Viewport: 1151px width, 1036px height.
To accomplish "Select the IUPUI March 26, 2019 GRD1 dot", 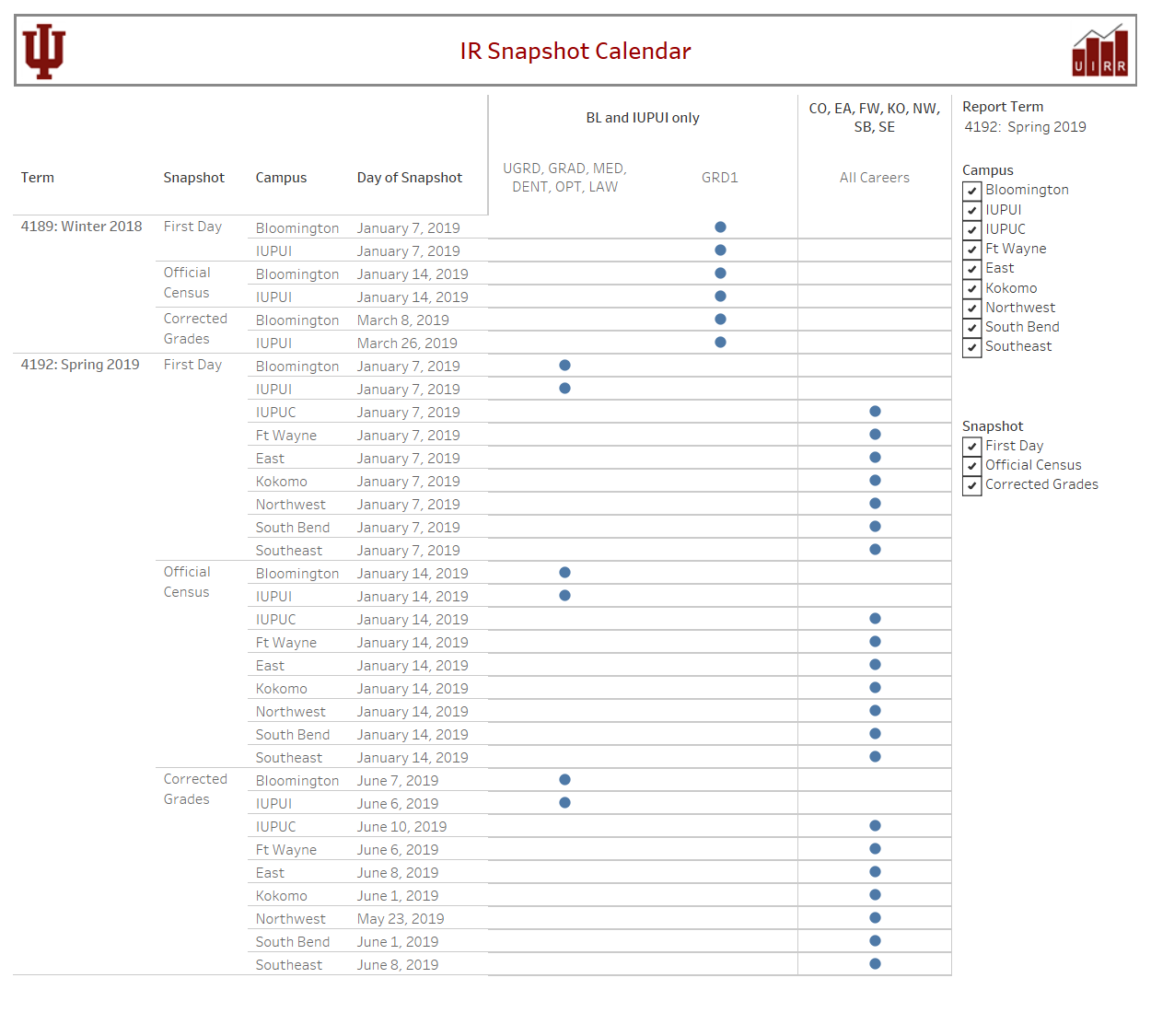I will pyautogui.click(x=720, y=343).
